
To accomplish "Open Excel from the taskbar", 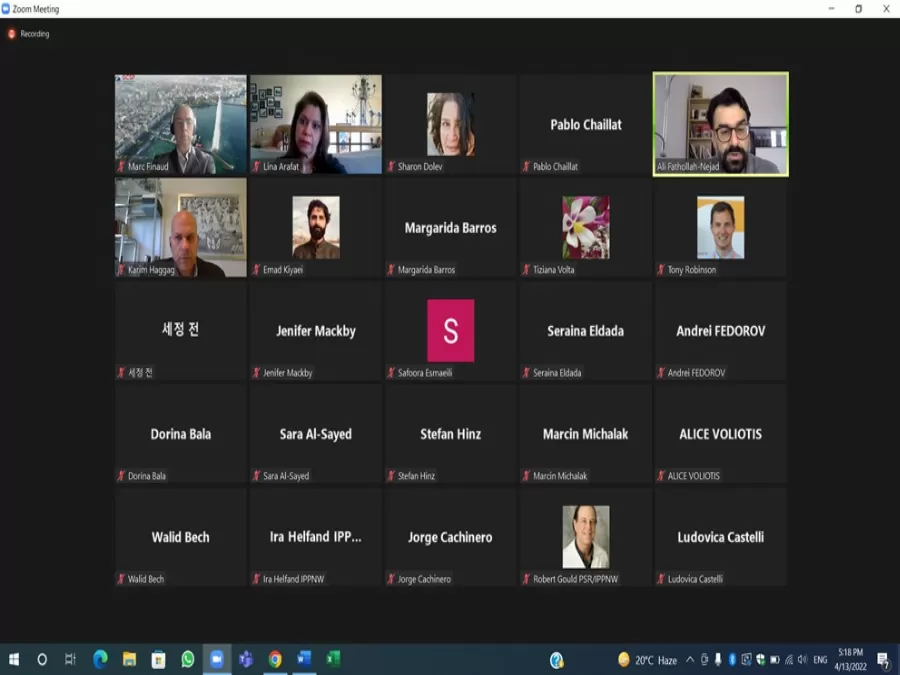I will [x=333, y=659].
